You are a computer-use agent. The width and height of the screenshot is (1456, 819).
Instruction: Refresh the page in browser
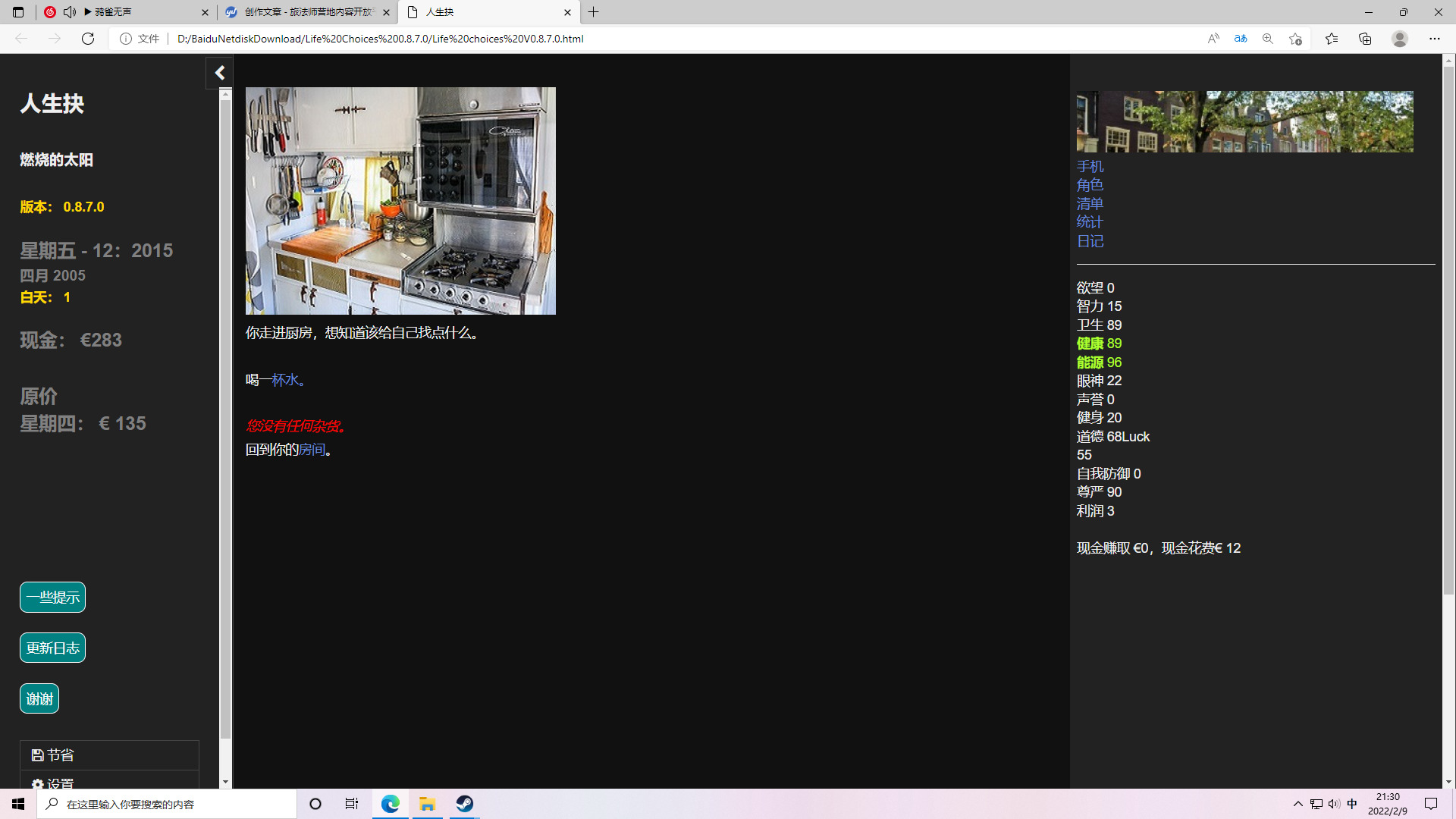coord(88,39)
